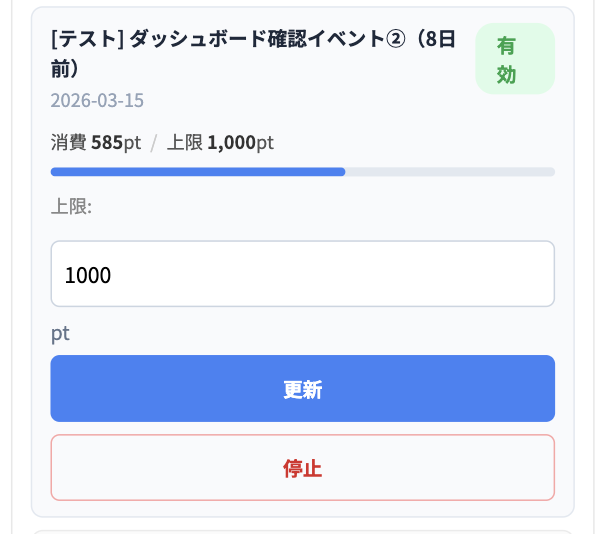Image resolution: width=612 pixels, height=534 pixels.
Task: Click the blue 更新 button
Action: (x=302, y=389)
